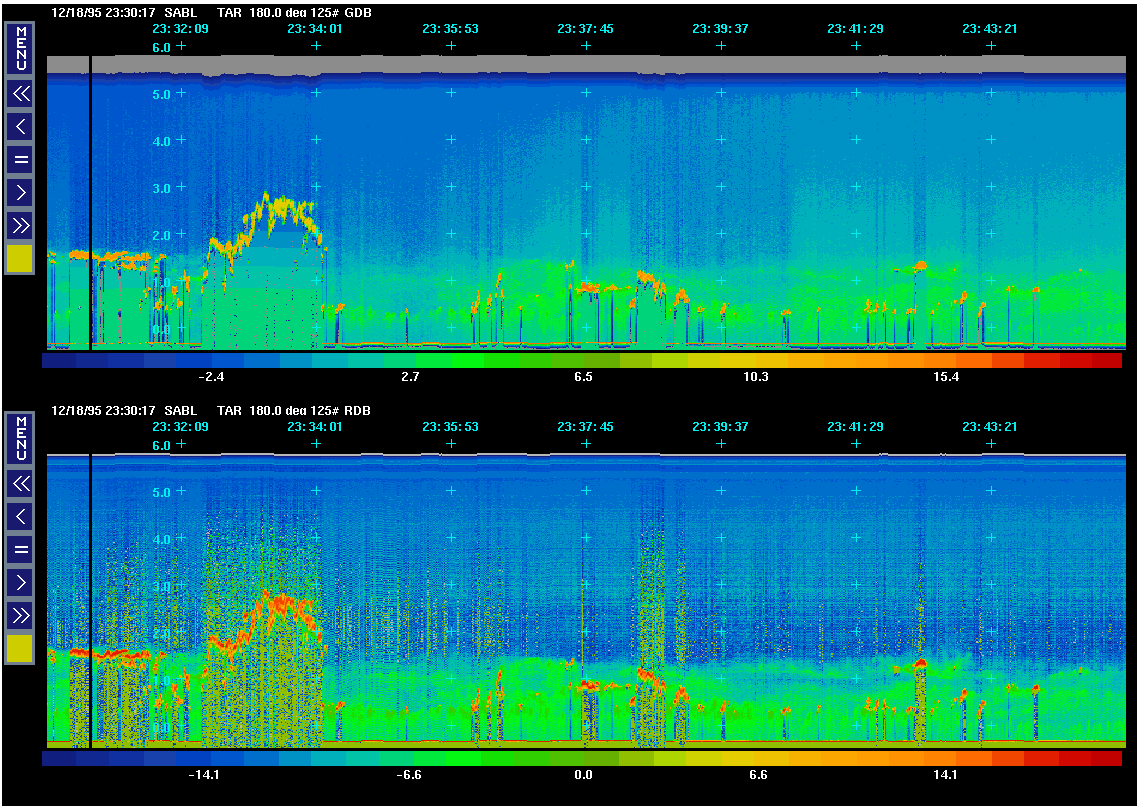1141x810 pixels.
Task: Click red end of GDB color scale
Action: (x=1105, y=361)
